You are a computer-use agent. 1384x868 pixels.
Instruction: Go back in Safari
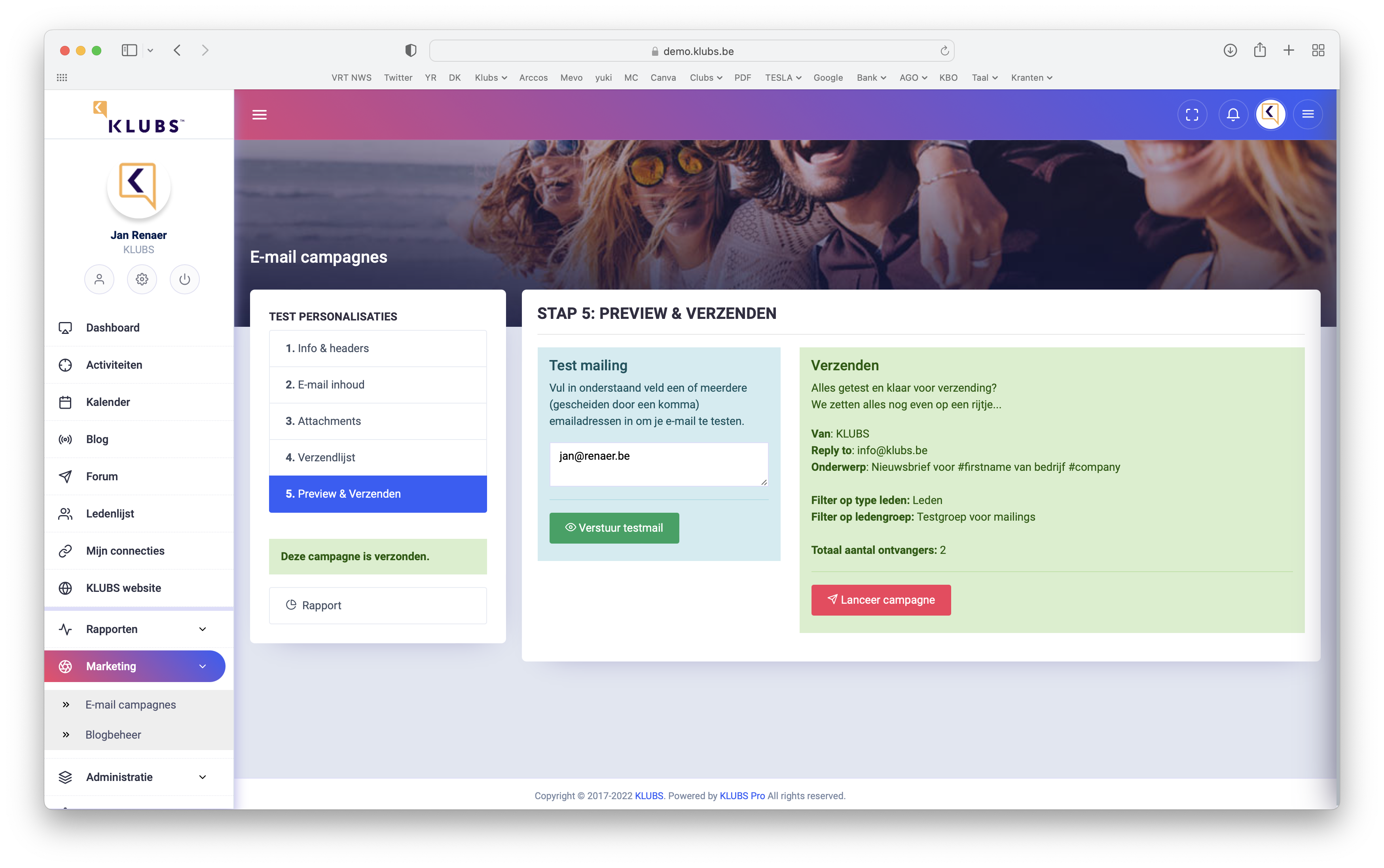coord(177,51)
